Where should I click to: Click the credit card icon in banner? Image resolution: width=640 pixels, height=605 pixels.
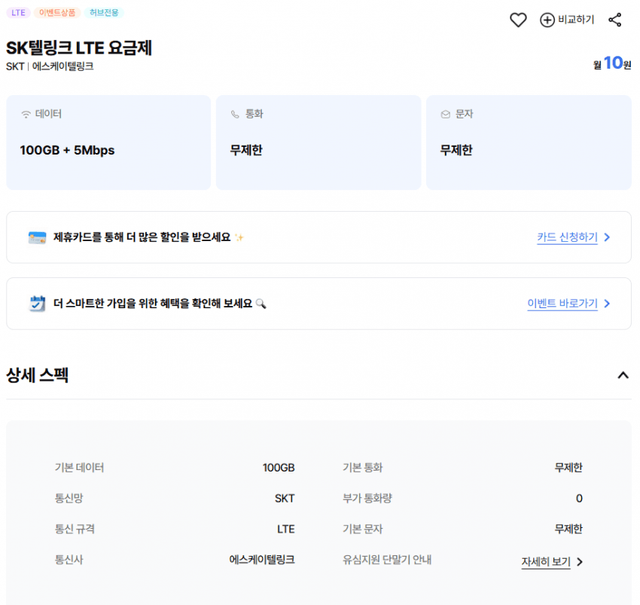click(37, 238)
